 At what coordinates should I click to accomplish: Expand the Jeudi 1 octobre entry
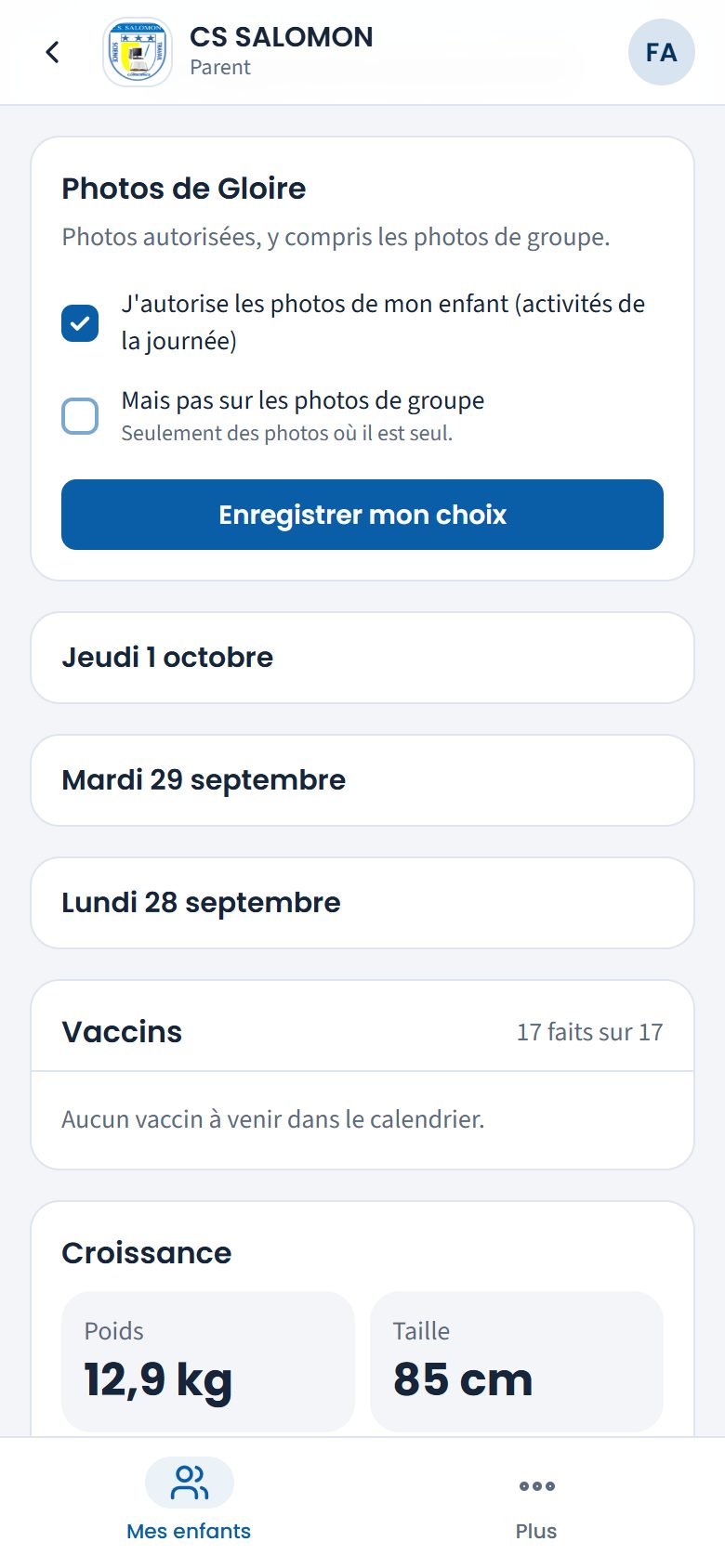pos(362,658)
